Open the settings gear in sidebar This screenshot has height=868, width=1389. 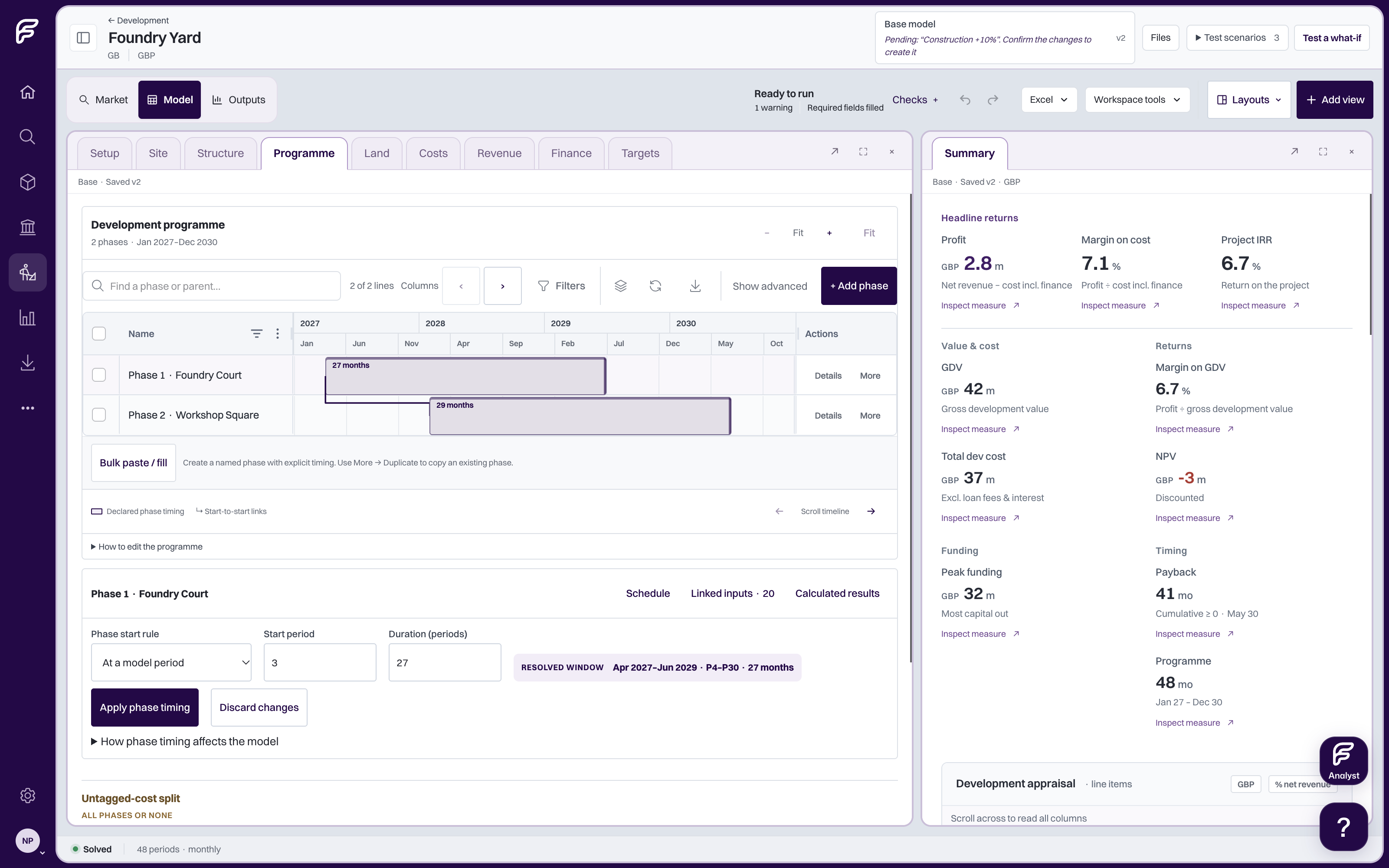click(x=28, y=795)
